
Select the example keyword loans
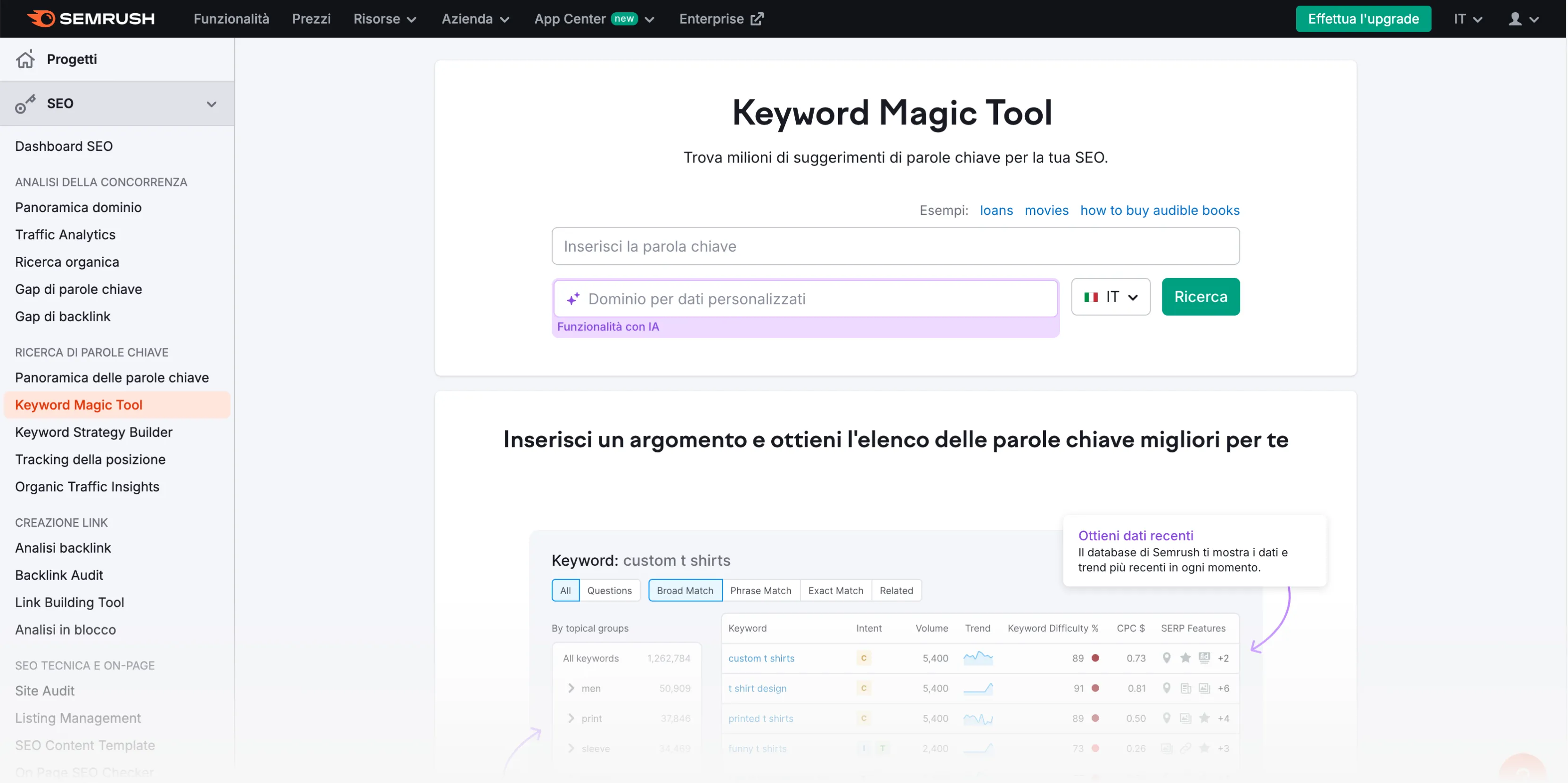tap(996, 211)
